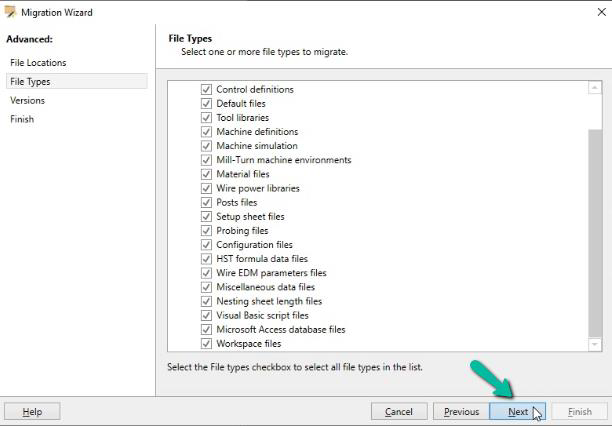Select the Finish step in sidebar
The width and height of the screenshot is (612, 426).
pos(22,119)
